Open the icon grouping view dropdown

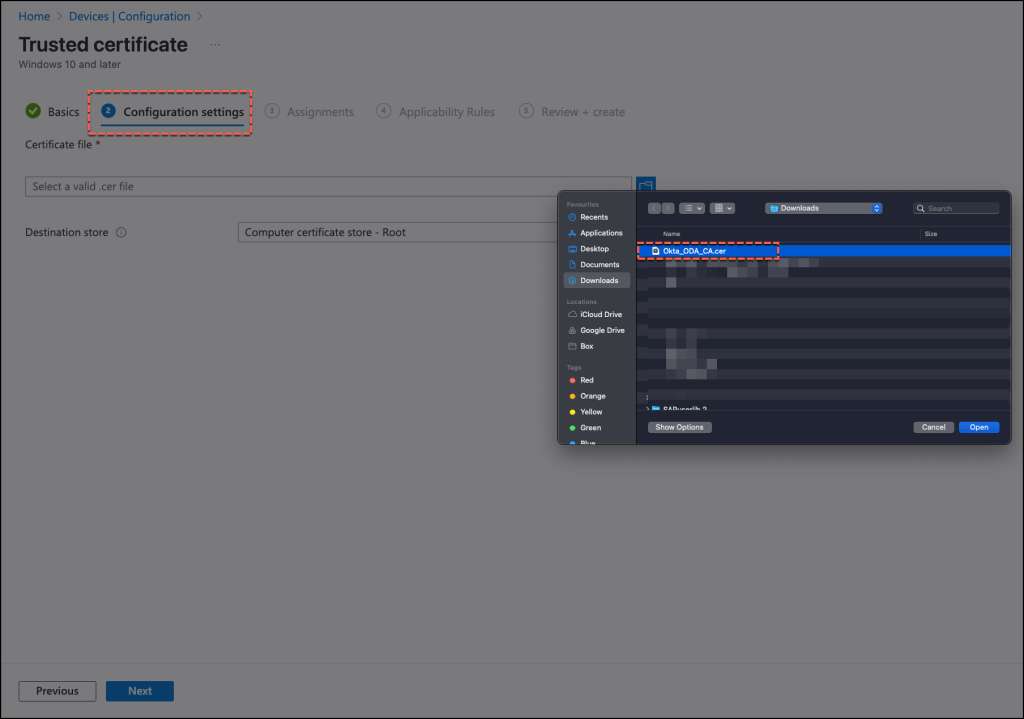722,208
